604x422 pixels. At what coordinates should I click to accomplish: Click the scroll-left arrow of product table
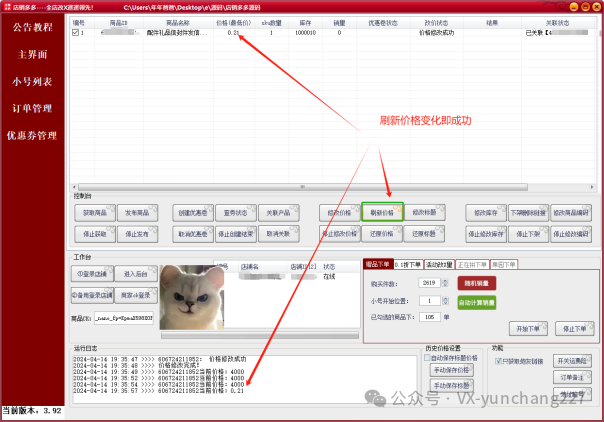click(74, 187)
